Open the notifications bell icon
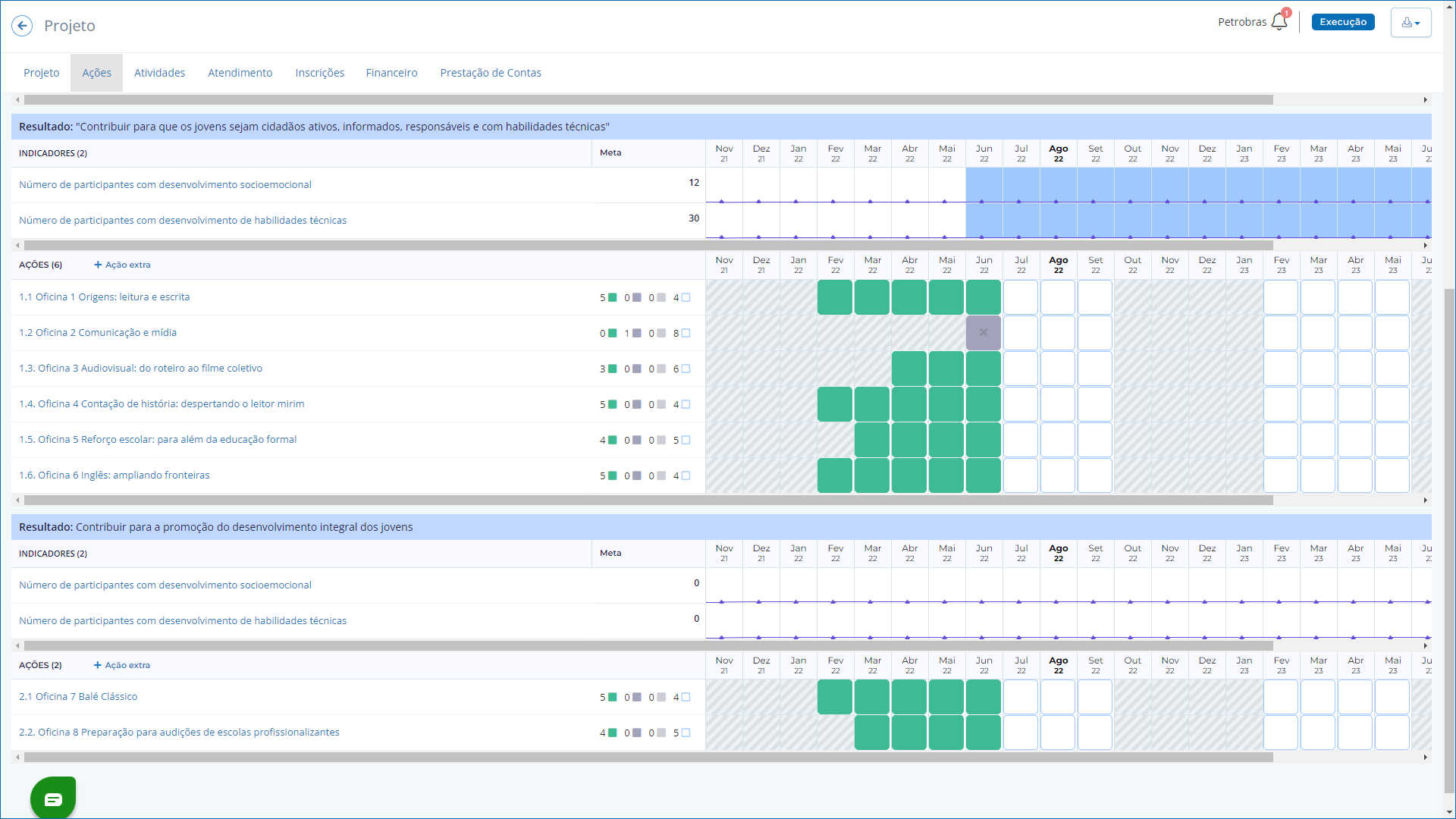 1279,21
